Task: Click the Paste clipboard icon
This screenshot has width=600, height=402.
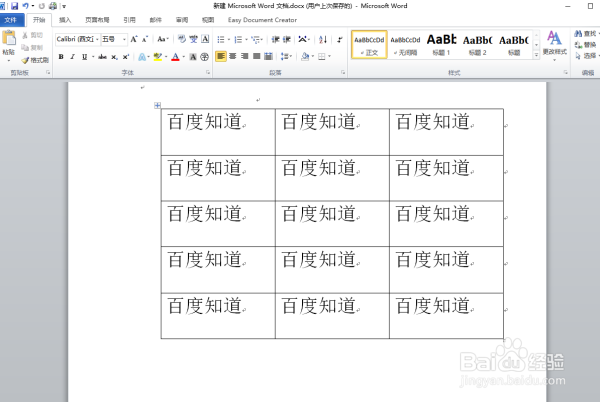Action: (8, 39)
